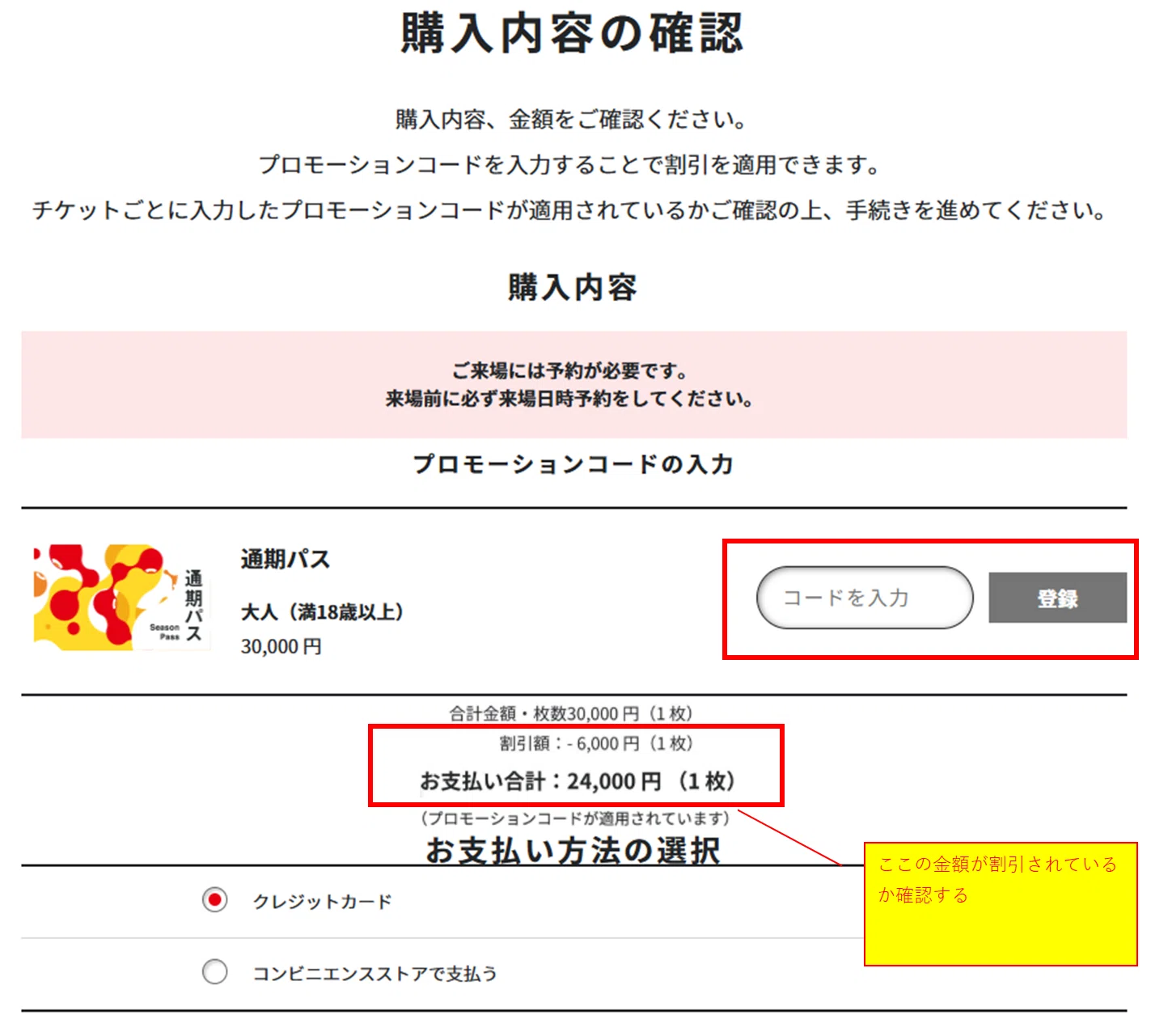
Task: Click the プロモーションコードが適用されています notice
Action: pyautogui.click(x=575, y=818)
